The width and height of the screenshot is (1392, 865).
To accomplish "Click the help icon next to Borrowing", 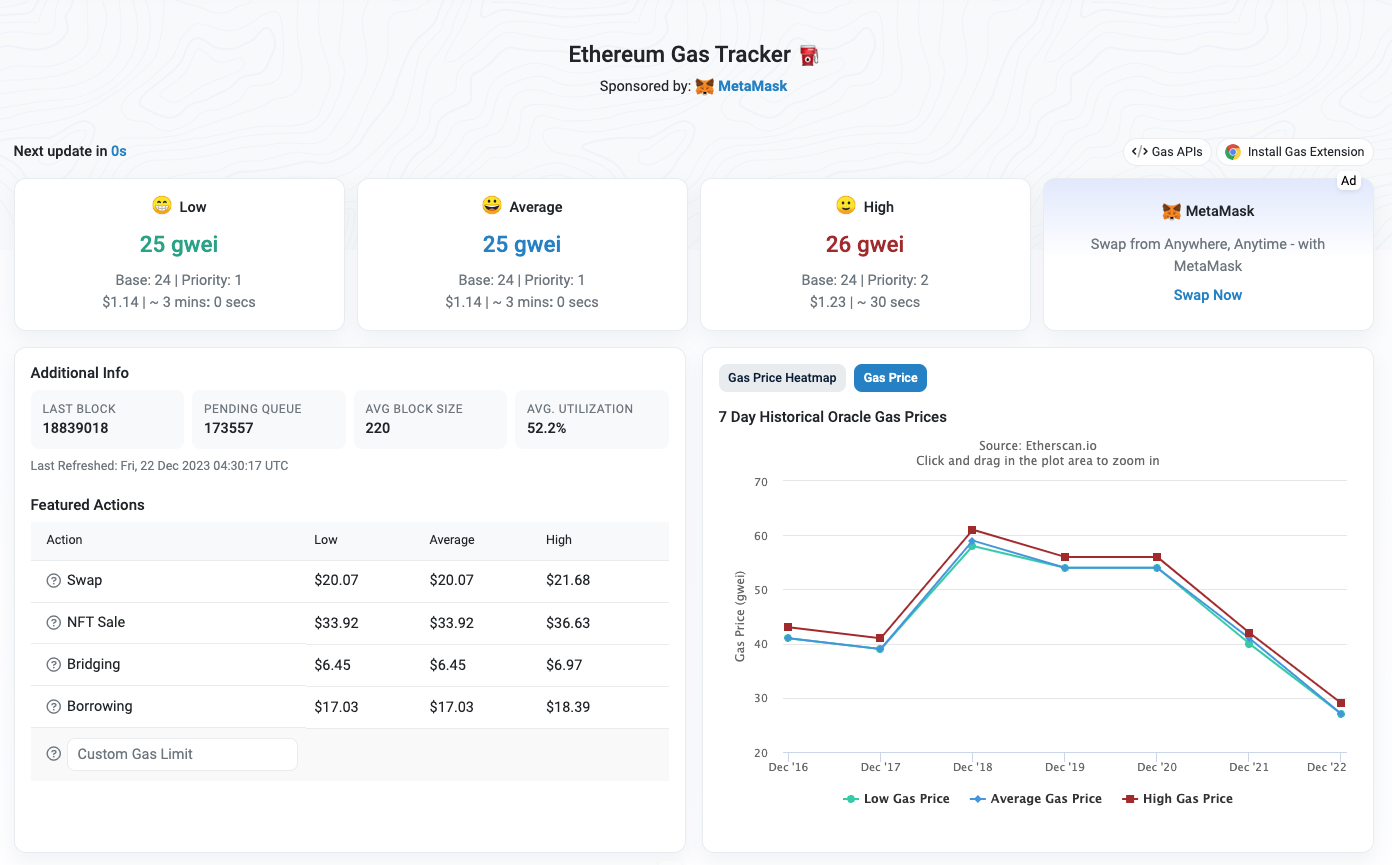I will pos(54,707).
